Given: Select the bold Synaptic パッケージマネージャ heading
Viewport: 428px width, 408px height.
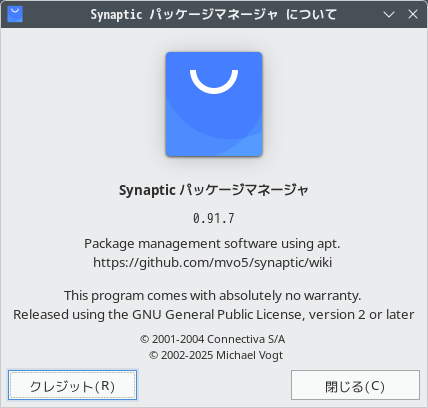Looking at the screenshot, I should point(214,190).
